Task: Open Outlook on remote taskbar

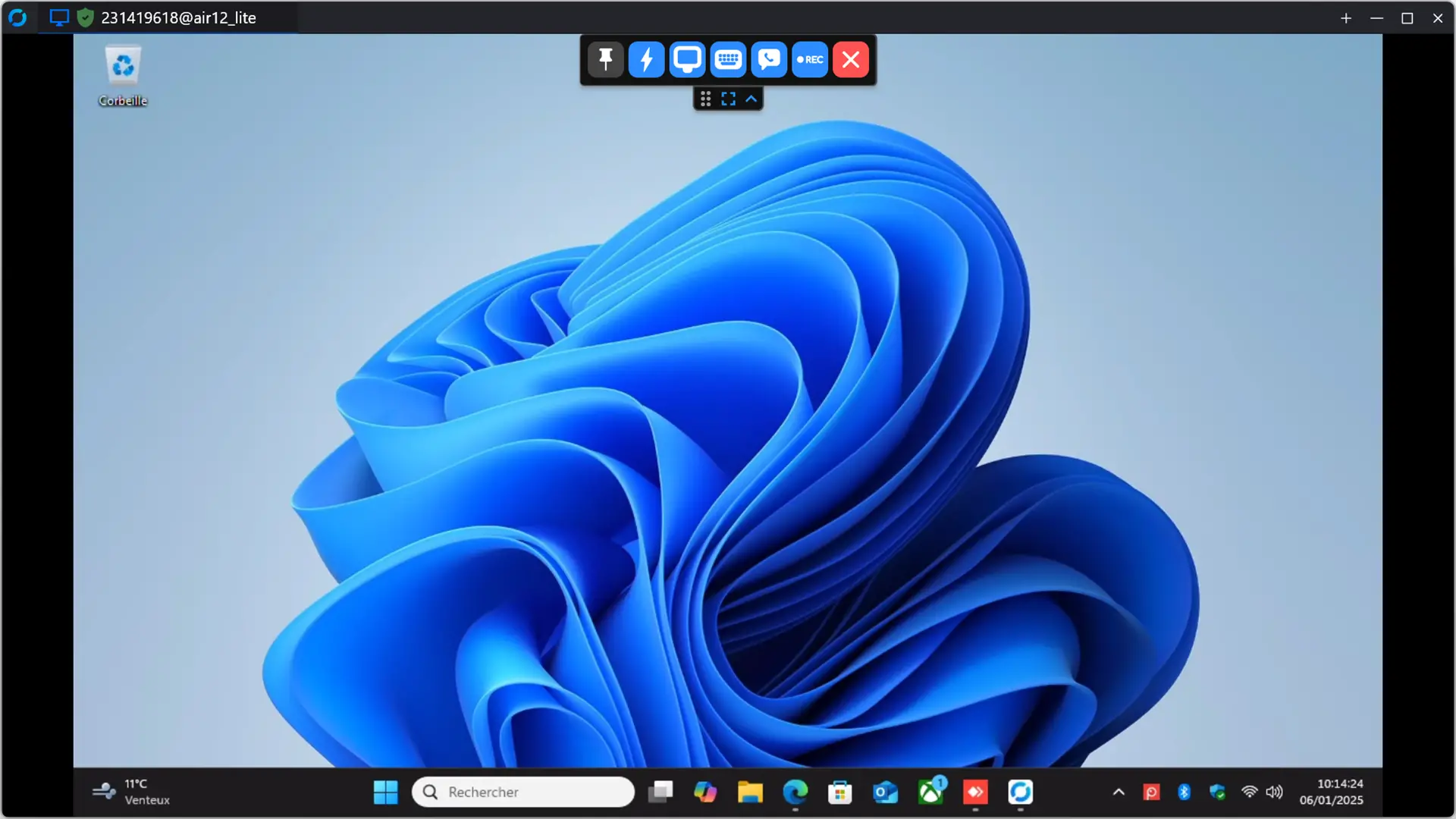Action: (885, 792)
